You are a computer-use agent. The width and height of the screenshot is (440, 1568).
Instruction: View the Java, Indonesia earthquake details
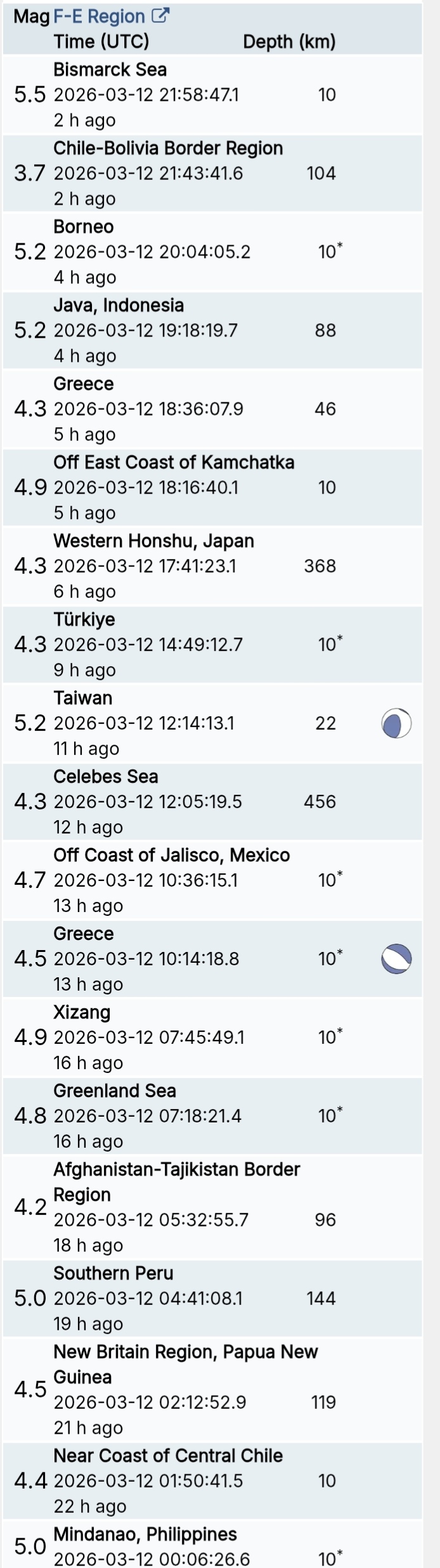pyautogui.click(x=119, y=305)
